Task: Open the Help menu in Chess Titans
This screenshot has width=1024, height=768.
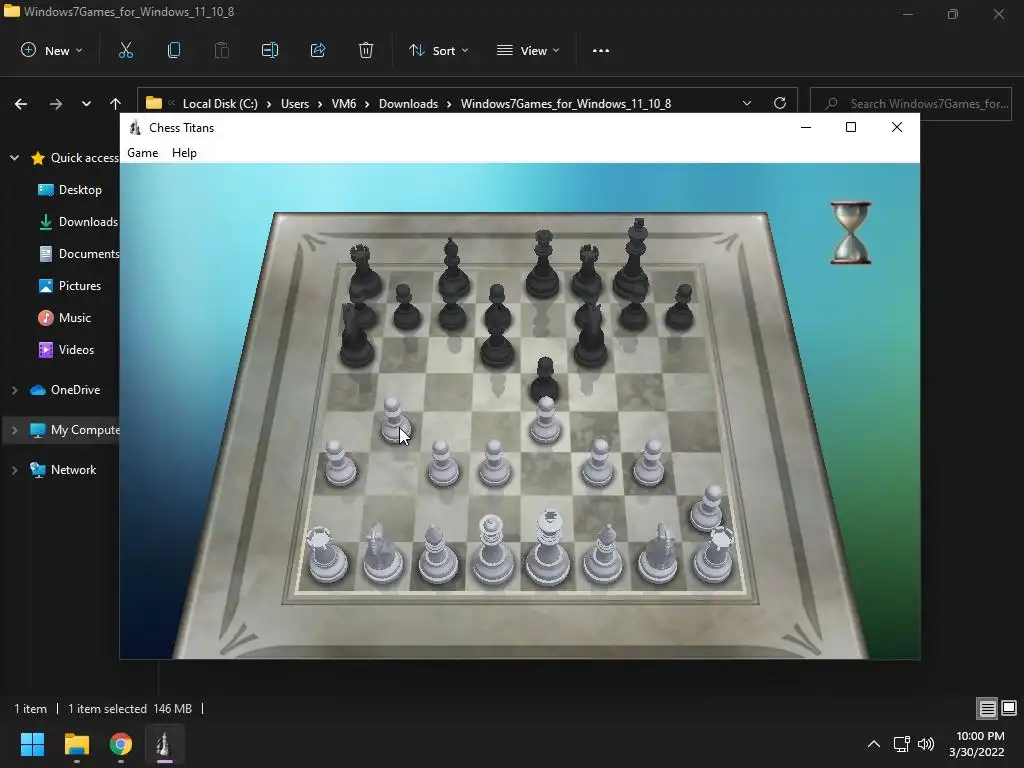Action: click(184, 153)
